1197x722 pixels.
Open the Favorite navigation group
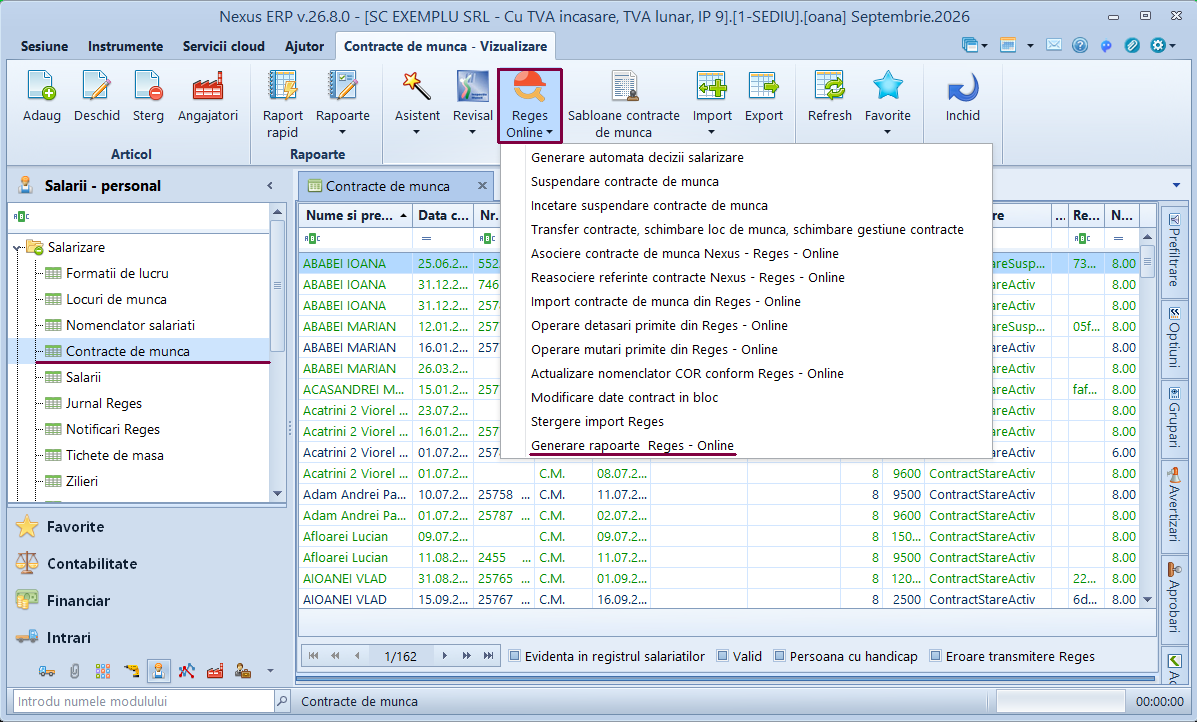click(x=75, y=527)
